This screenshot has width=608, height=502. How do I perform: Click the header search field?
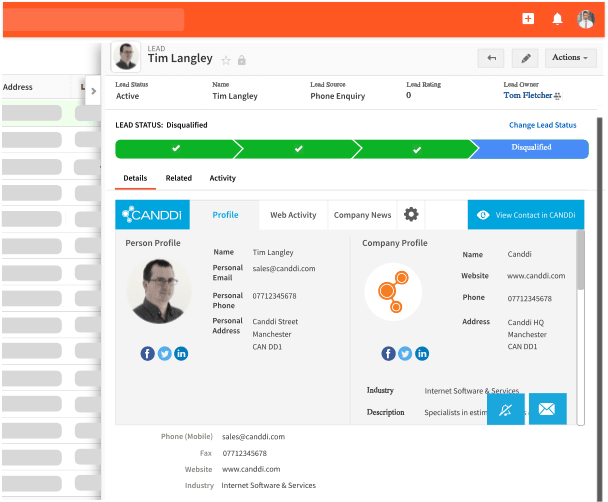[x=93, y=19]
